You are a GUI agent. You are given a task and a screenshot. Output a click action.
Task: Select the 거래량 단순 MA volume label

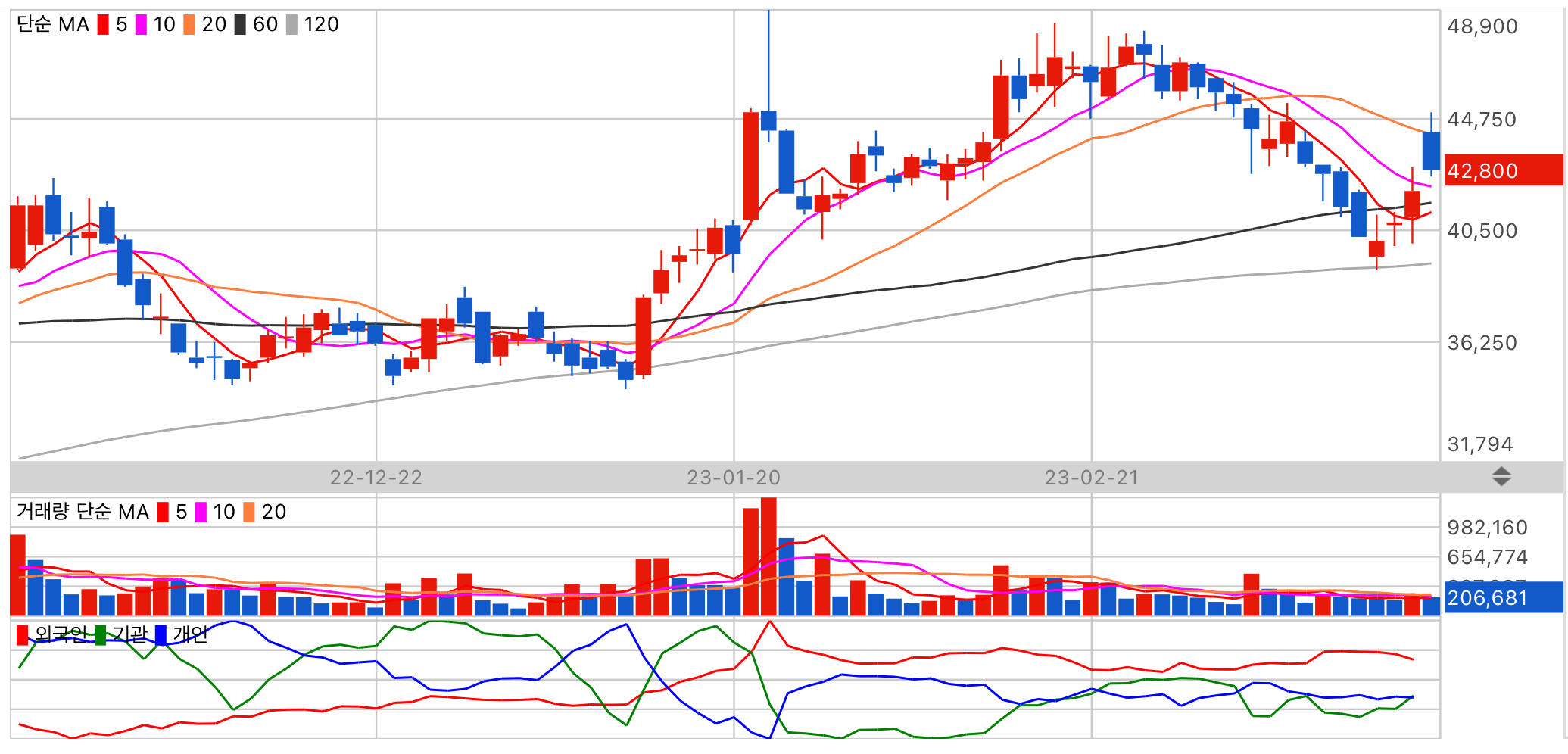83,513
